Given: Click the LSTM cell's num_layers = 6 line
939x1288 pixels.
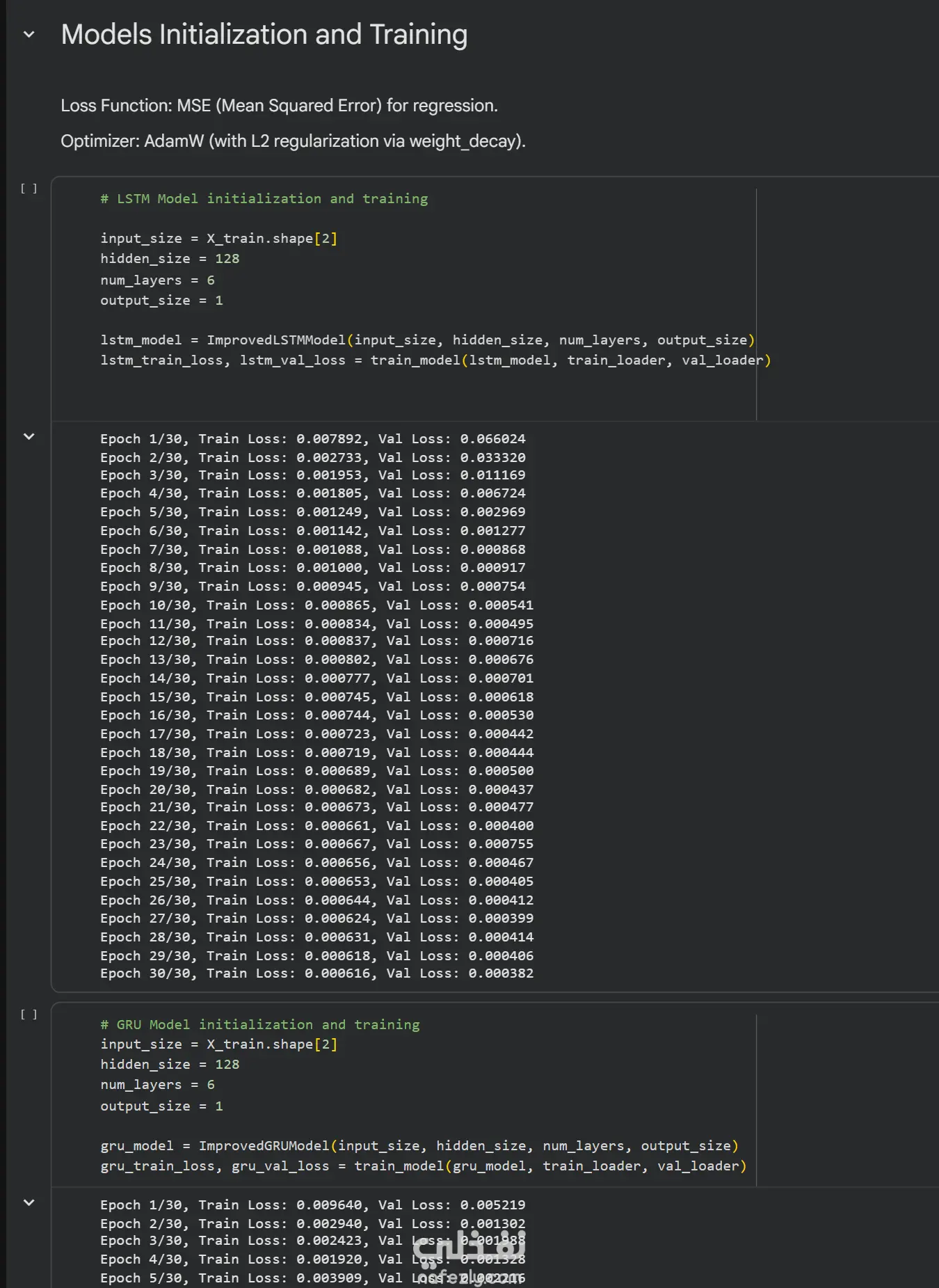Looking at the screenshot, I should point(157,280).
